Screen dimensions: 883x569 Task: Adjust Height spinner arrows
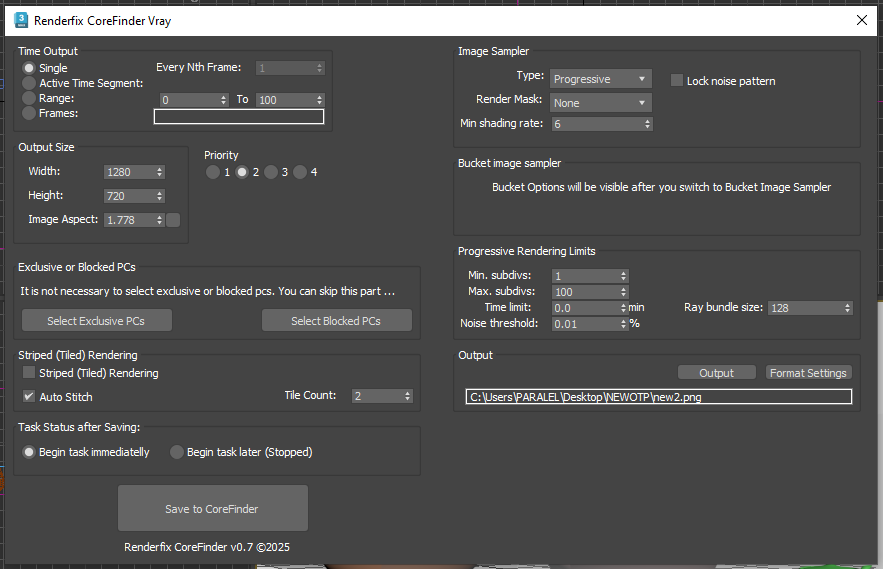pos(159,196)
